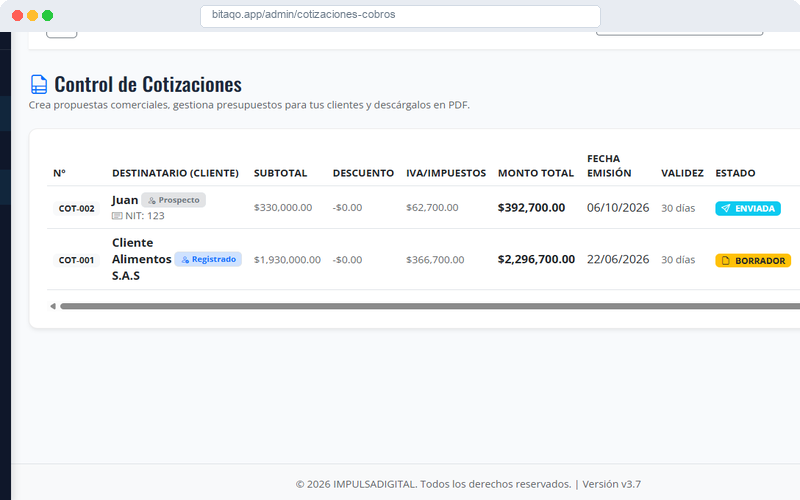
Task: Click the emission date 06/10/2026
Action: click(x=618, y=208)
